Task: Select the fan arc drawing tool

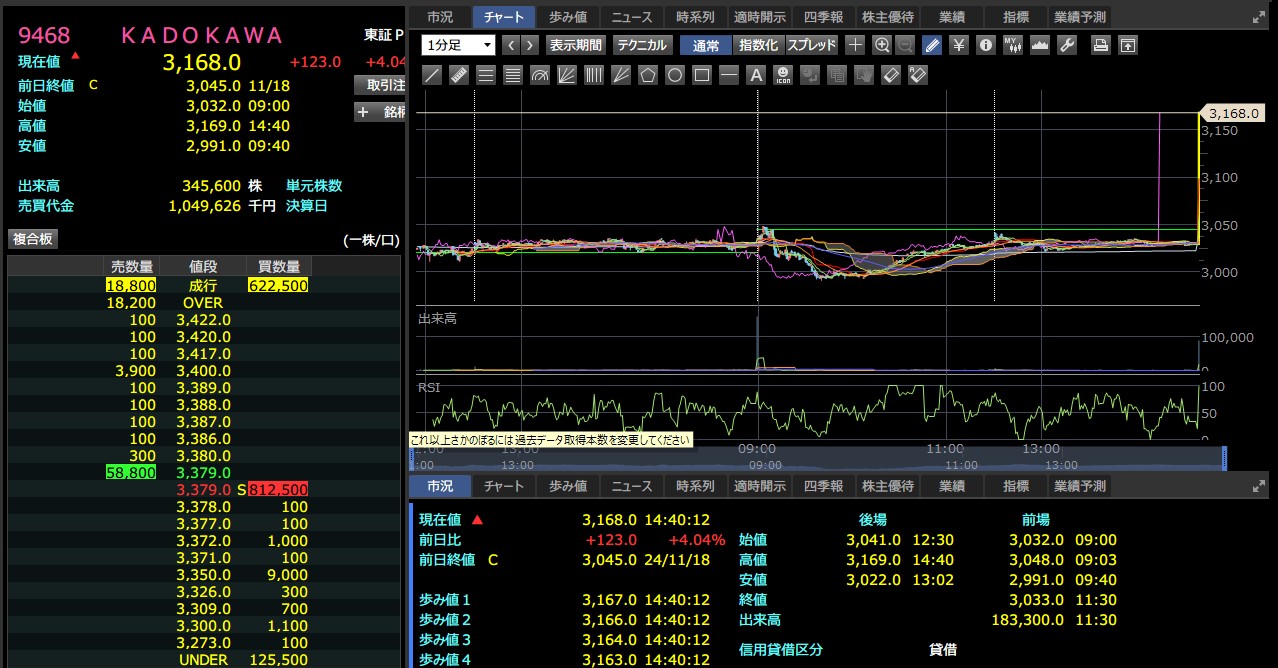Action: [x=540, y=75]
